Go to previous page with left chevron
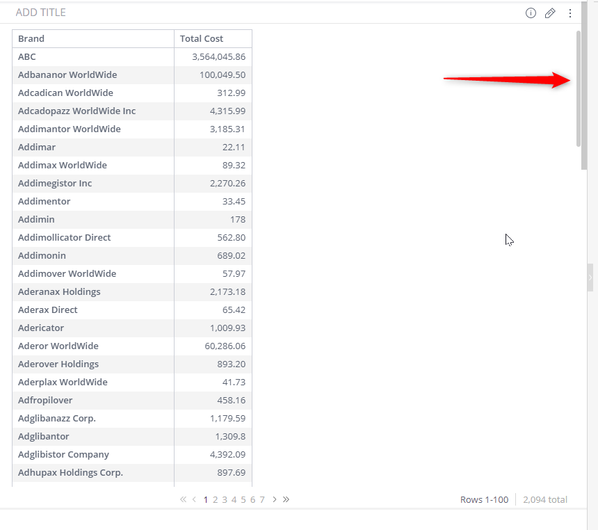Image resolution: width=598 pixels, height=530 pixels. click(194, 499)
